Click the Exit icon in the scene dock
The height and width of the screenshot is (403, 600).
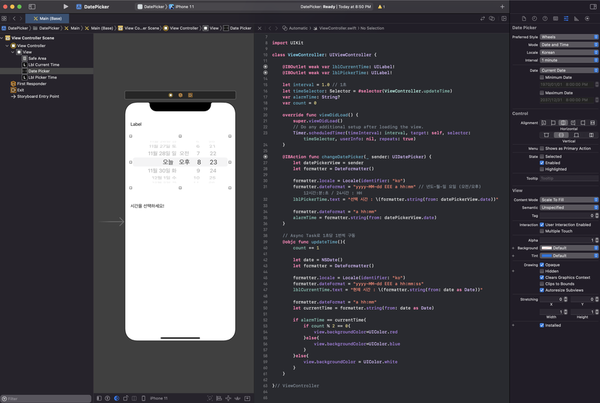point(190,95)
